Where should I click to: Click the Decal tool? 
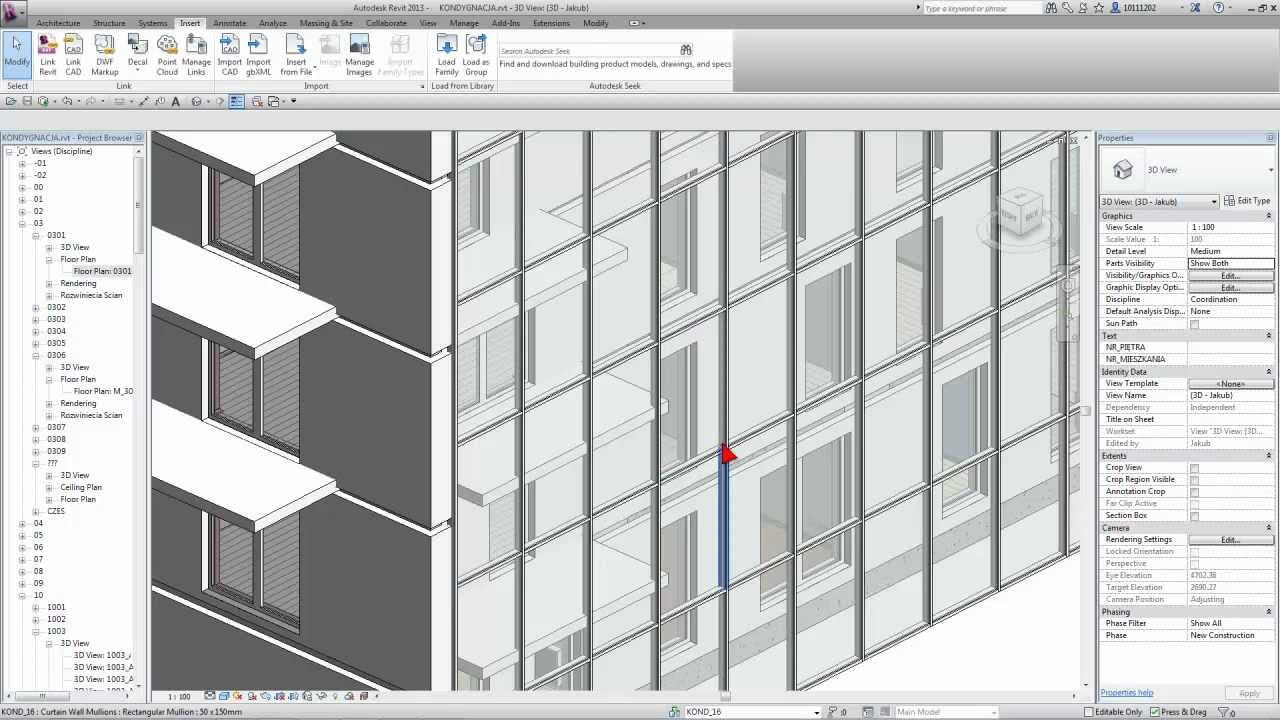click(x=137, y=55)
